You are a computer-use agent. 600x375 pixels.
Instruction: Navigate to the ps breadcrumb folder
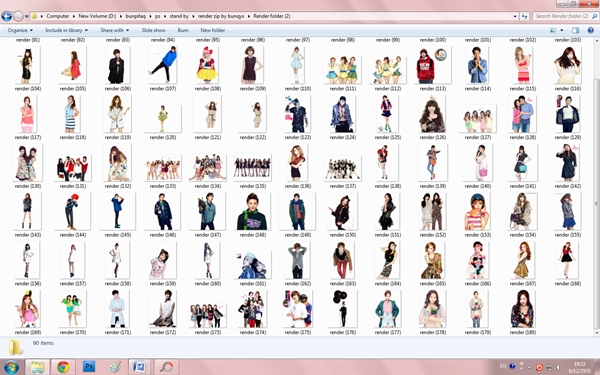[x=158, y=16]
